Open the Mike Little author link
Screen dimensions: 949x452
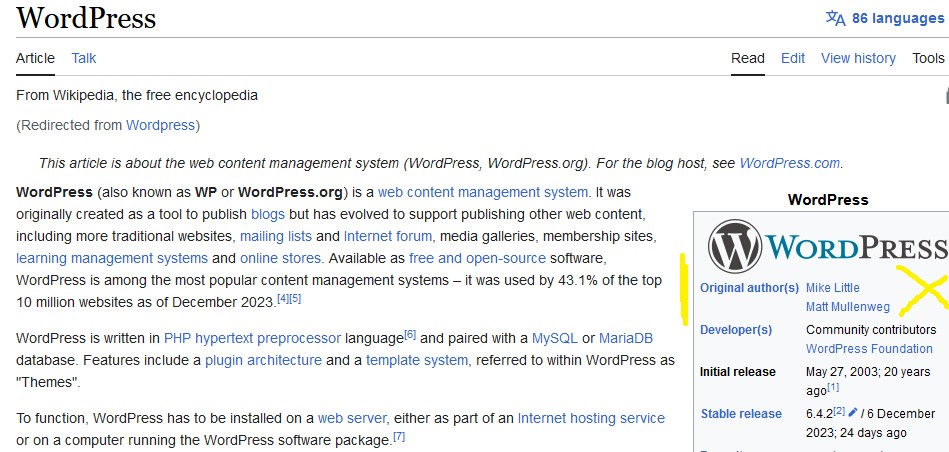click(x=832, y=287)
